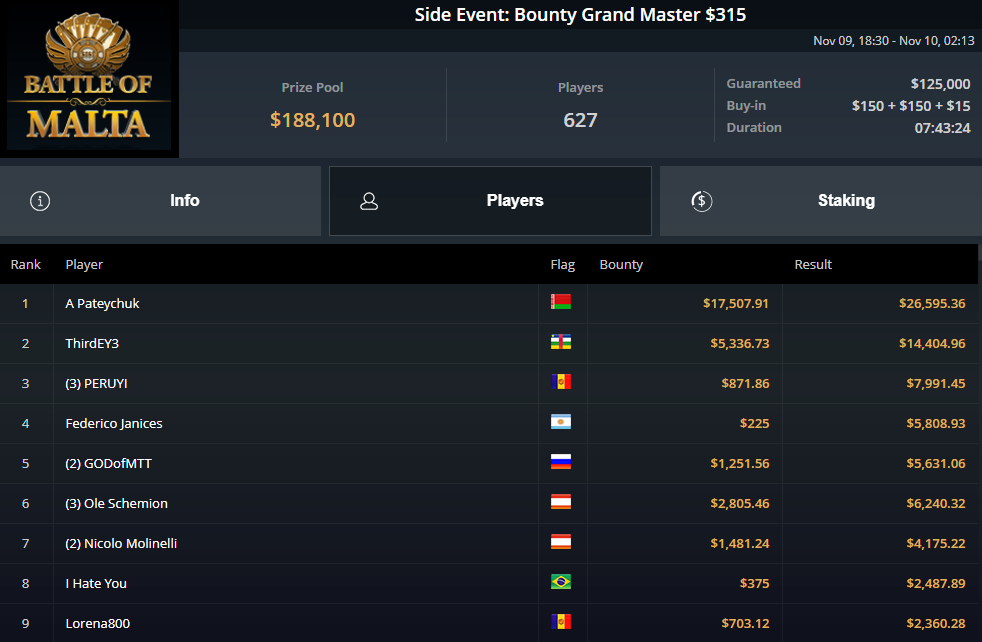Click the info circle icon
This screenshot has width=982, height=642.
coord(40,201)
